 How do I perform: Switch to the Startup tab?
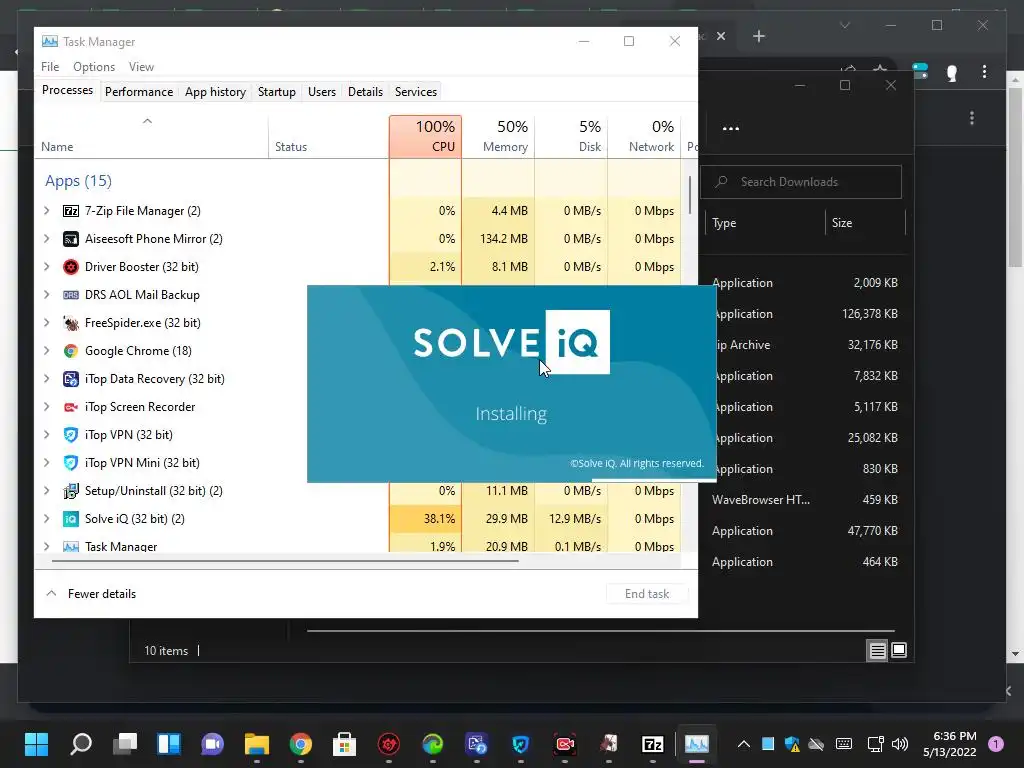(277, 92)
